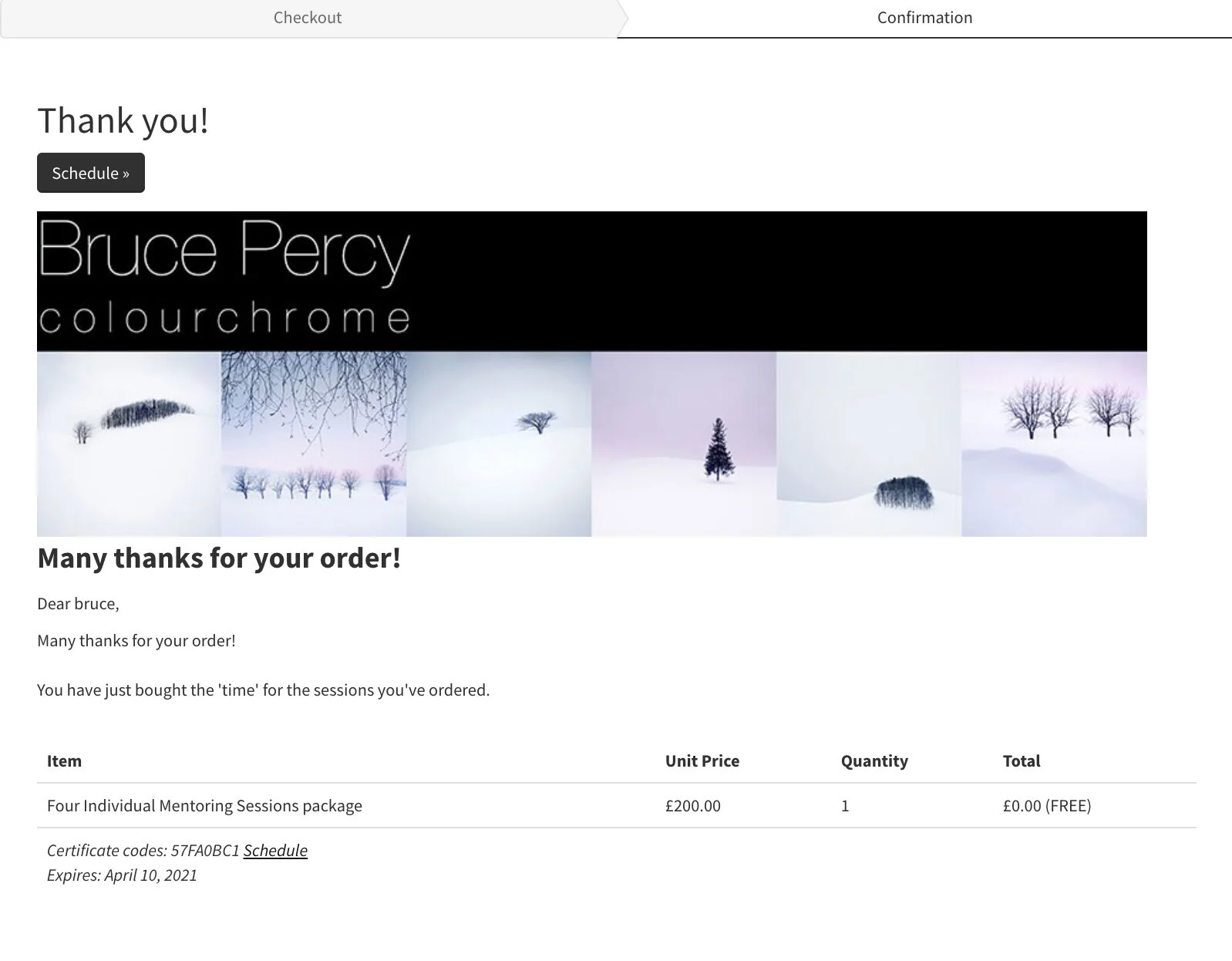Click the 'You have just bought the time' sentence

tap(263, 690)
